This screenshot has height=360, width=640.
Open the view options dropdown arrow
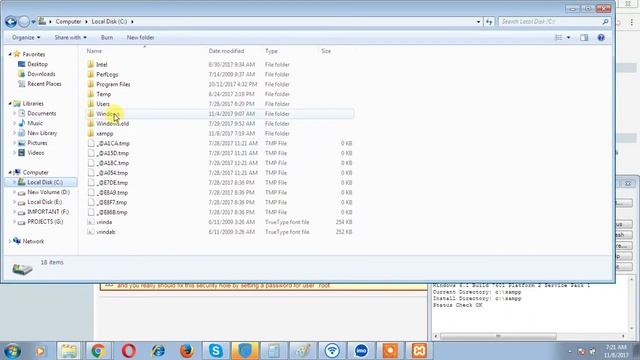[568, 38]
